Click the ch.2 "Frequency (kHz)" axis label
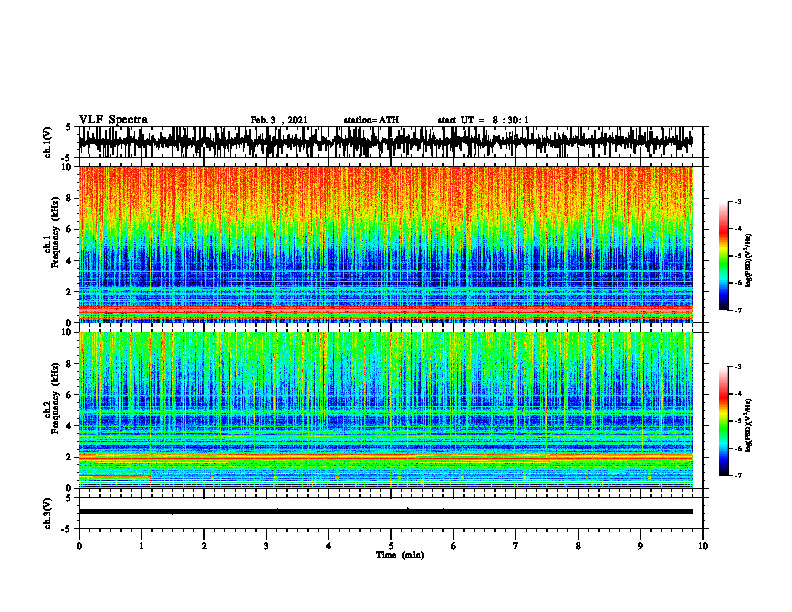Image resolution: width=792 pixels, height=612 pixels. pyautogui.click(x=53, y=398)
